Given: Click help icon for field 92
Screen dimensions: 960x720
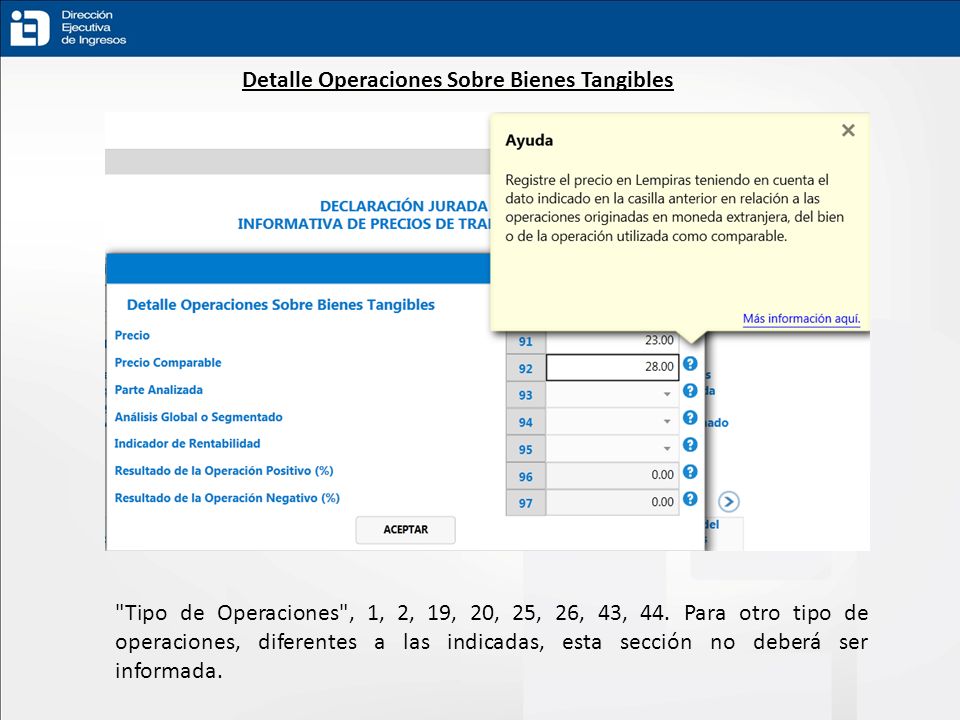Looking at the screenshot, I should [x=690, y=364].
